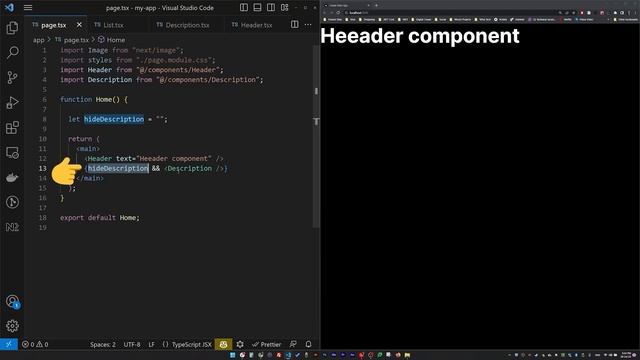Screen dimensions: 640x360
Task: Open Prettier formatter status
Action: (x=267, y=344)
